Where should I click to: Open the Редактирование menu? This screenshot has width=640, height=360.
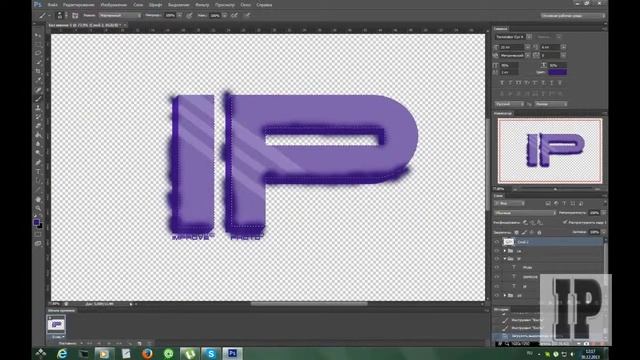[79, 5]
